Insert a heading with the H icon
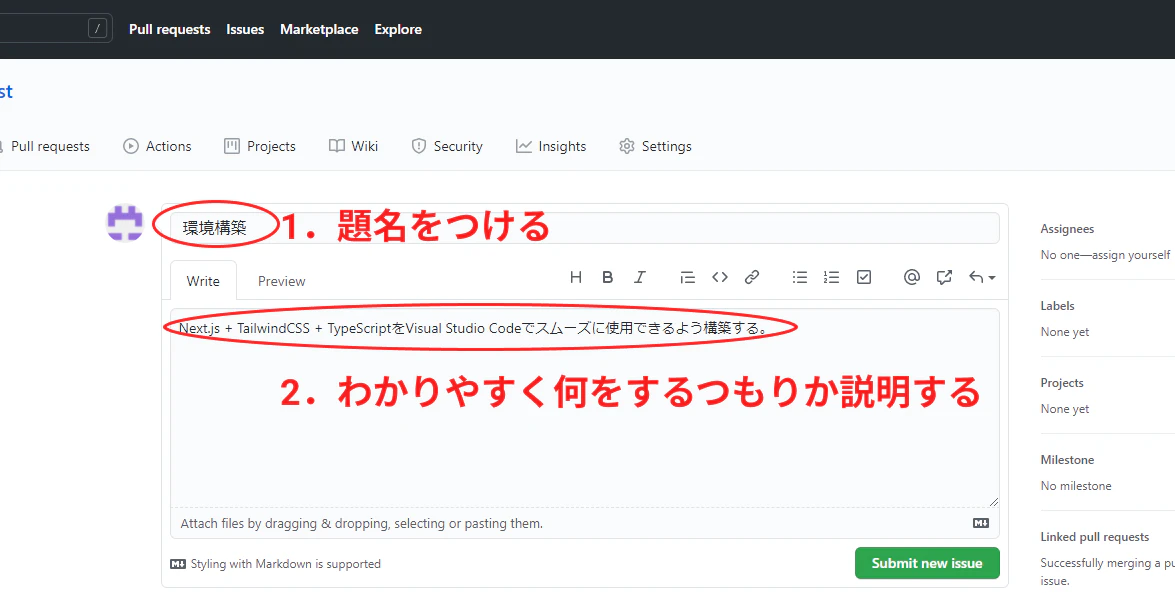Image resolution: width=1175 pixels, height=596 pixels. (x=576, y=277)
